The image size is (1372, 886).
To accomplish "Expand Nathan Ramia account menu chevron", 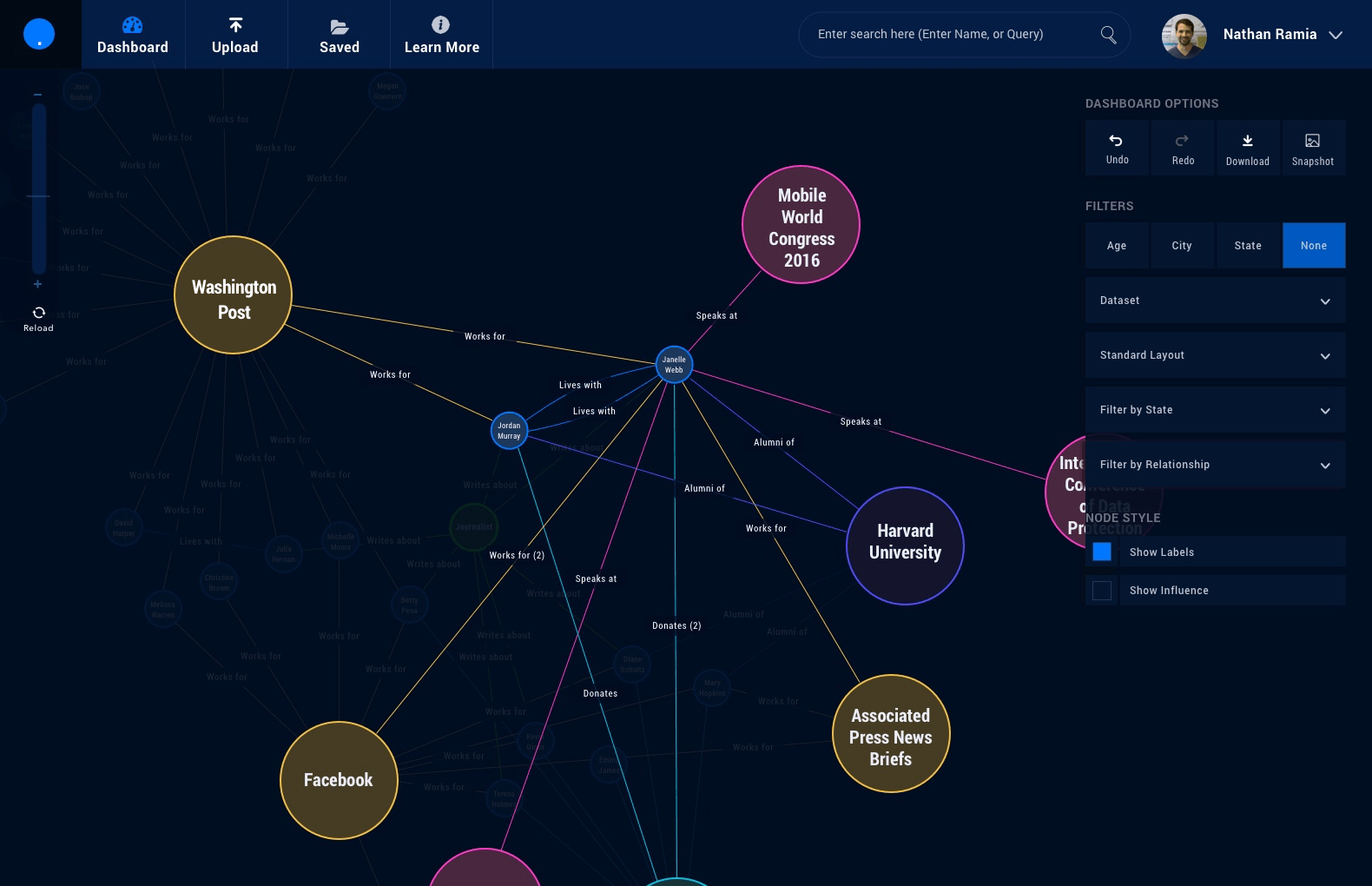I will 1336,36.
